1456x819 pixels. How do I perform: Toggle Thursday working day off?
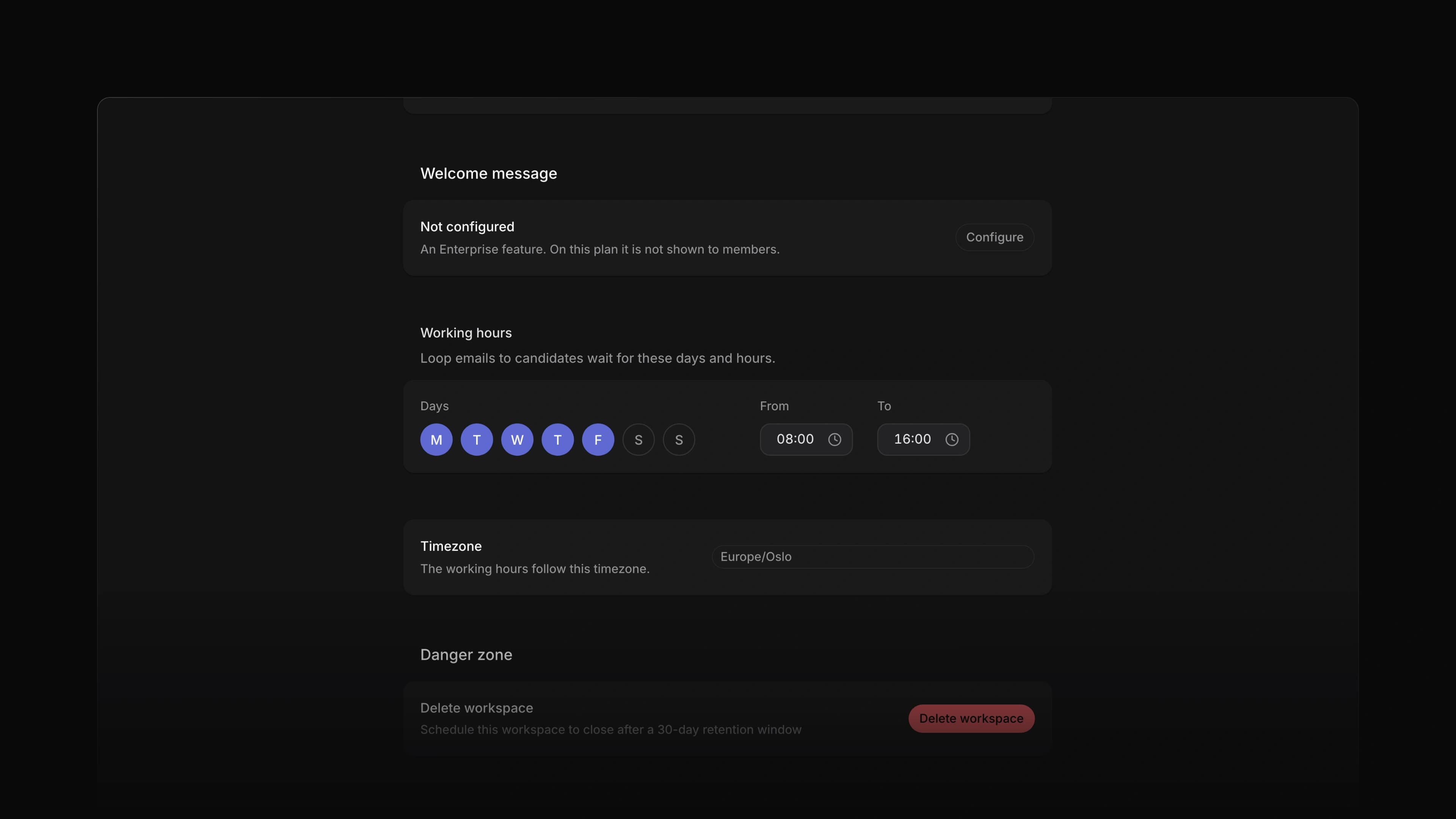point(557,439)
